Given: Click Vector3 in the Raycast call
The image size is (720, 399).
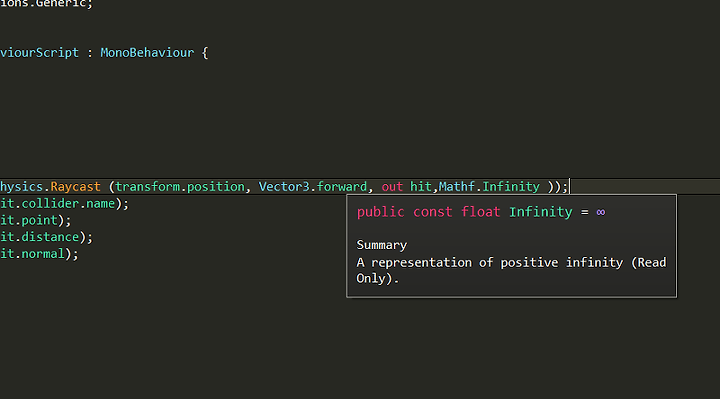Looking at the screenshot, I should tap(284, 187).
